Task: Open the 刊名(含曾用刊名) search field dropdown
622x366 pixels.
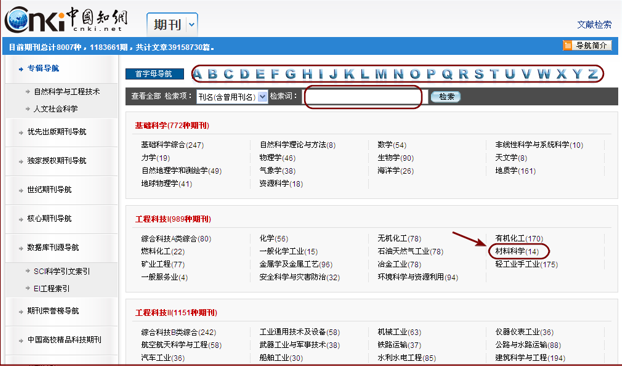Action: click(x=263, y=97)
